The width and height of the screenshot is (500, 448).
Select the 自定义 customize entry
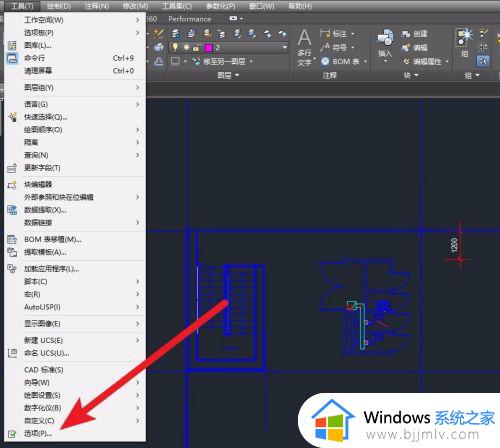tap(75, 420)
